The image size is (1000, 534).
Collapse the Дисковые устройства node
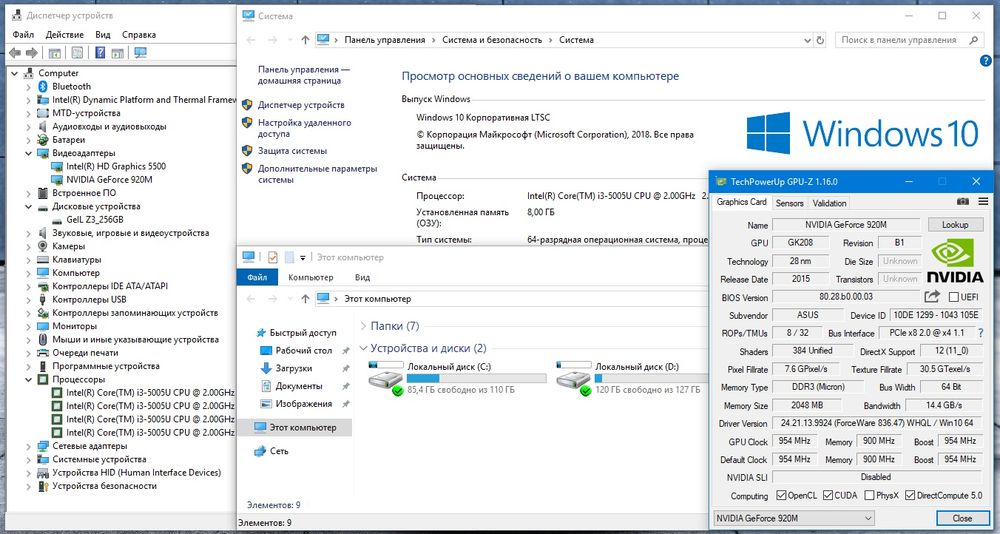(28, 207)
